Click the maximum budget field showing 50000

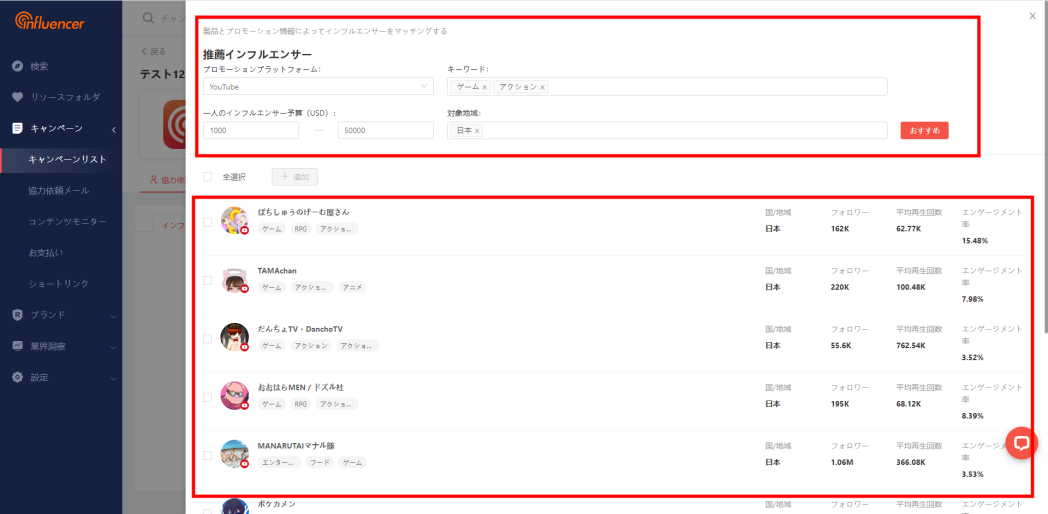pyautogui.click(x=386, y=130)
